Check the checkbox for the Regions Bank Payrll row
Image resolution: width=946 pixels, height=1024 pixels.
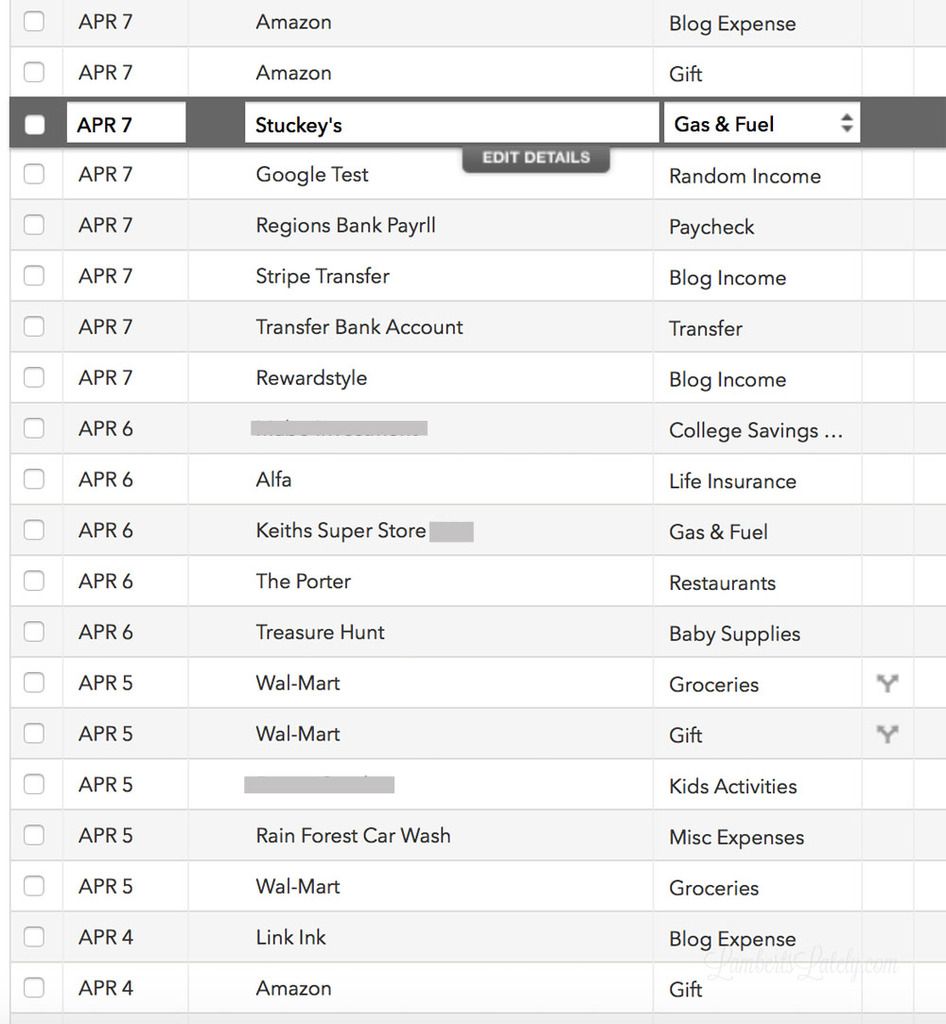coord(36,225)
